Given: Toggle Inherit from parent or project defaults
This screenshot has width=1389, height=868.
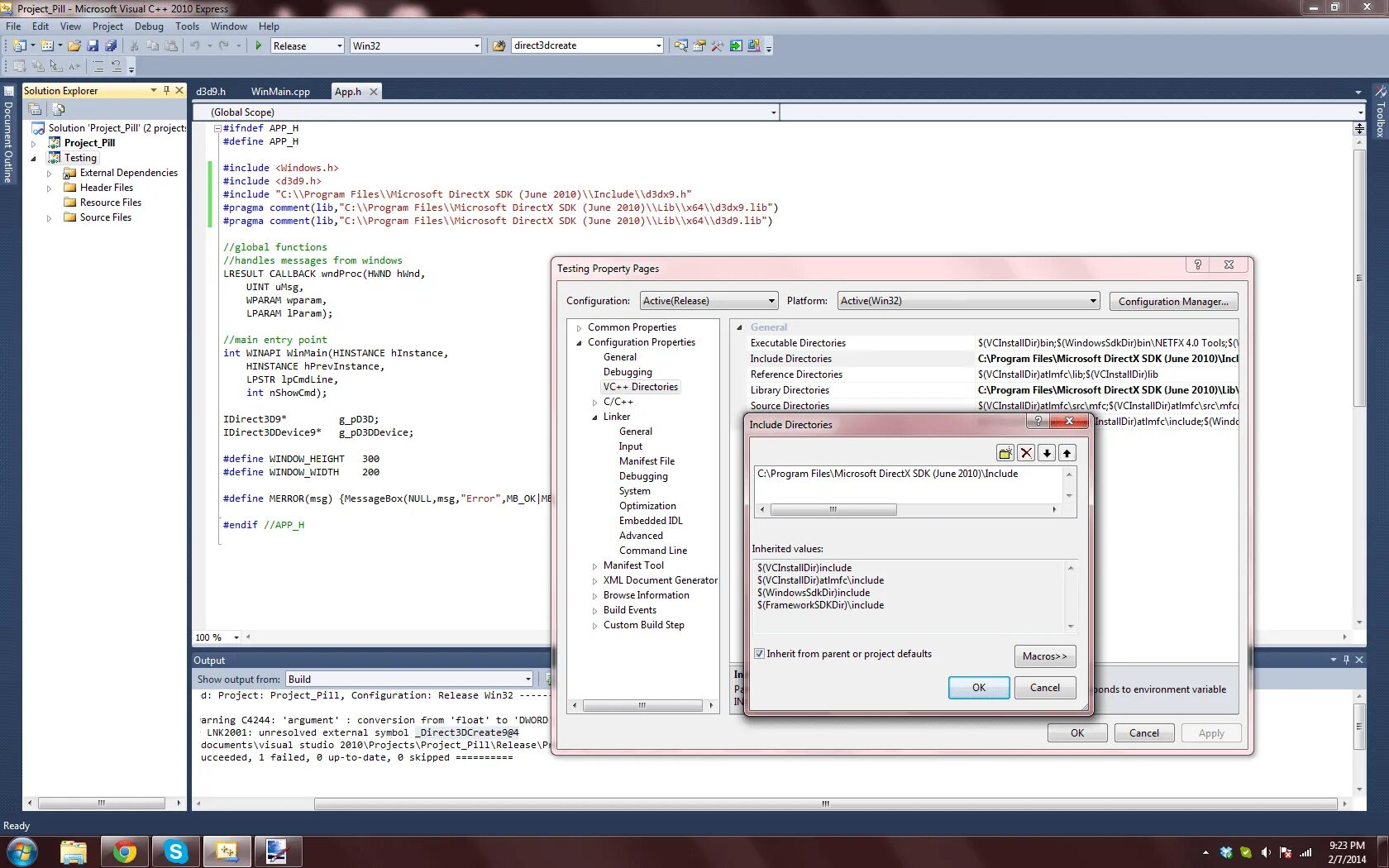Looking at the screenshot, I should click(x=759, y=654).
